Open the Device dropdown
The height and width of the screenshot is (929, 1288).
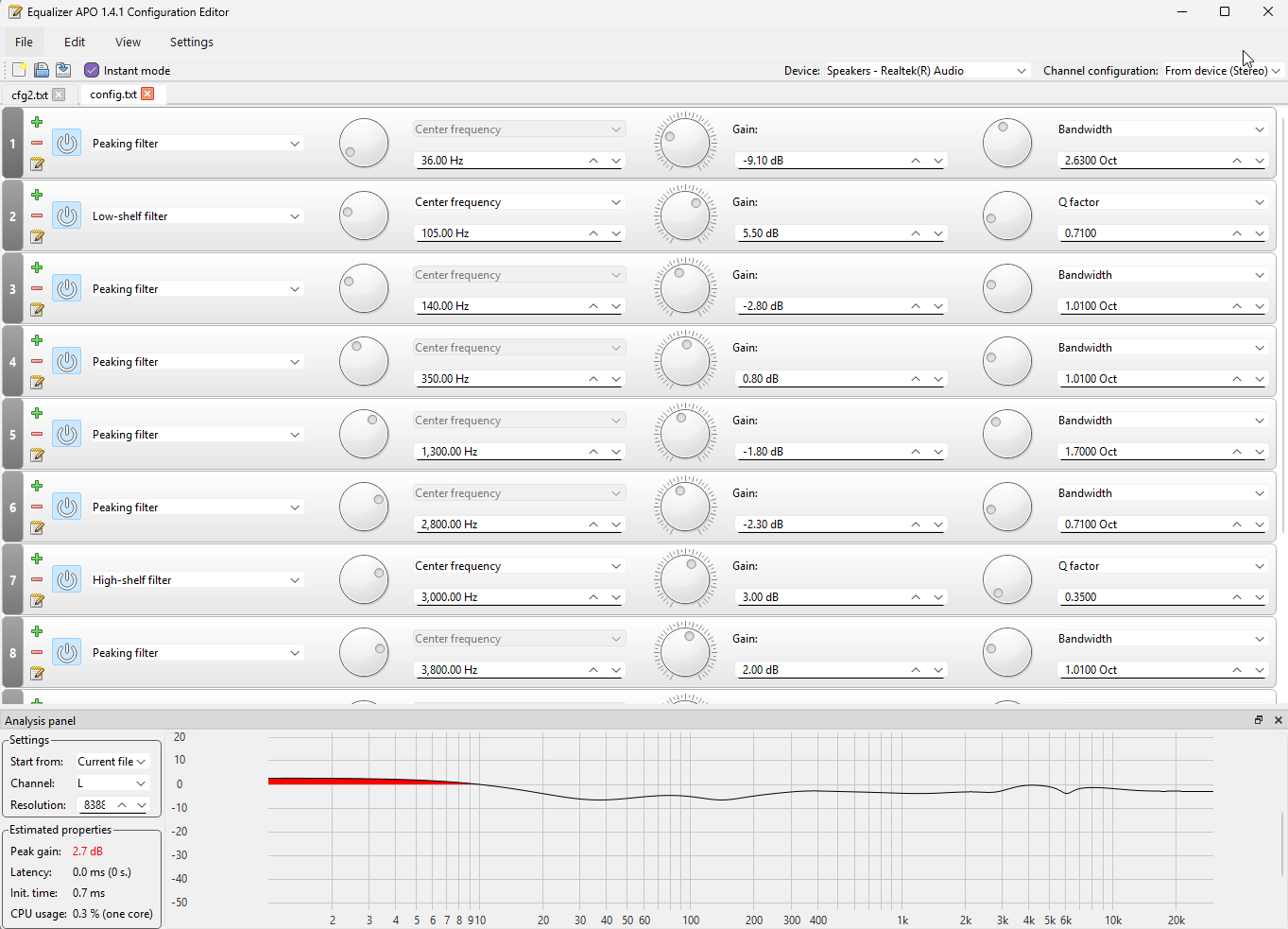(927, 71)
